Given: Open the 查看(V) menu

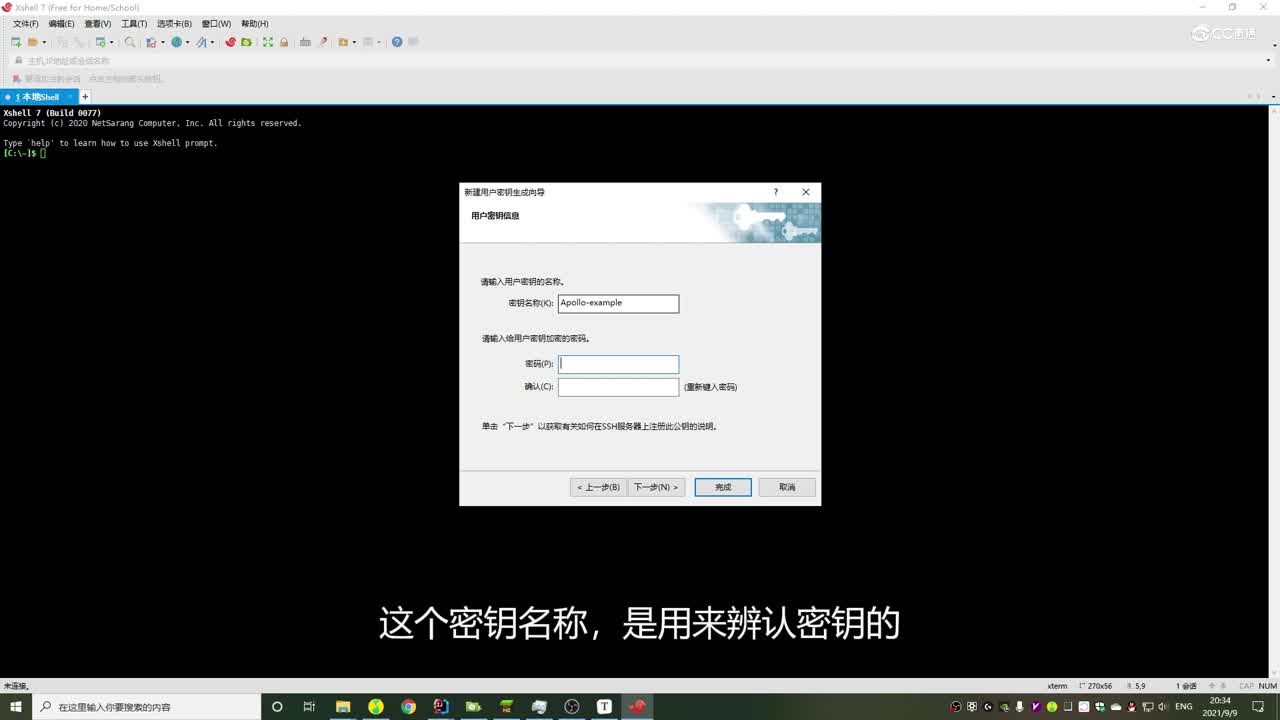Looking at the screenshot, I should tap(98, 24).
